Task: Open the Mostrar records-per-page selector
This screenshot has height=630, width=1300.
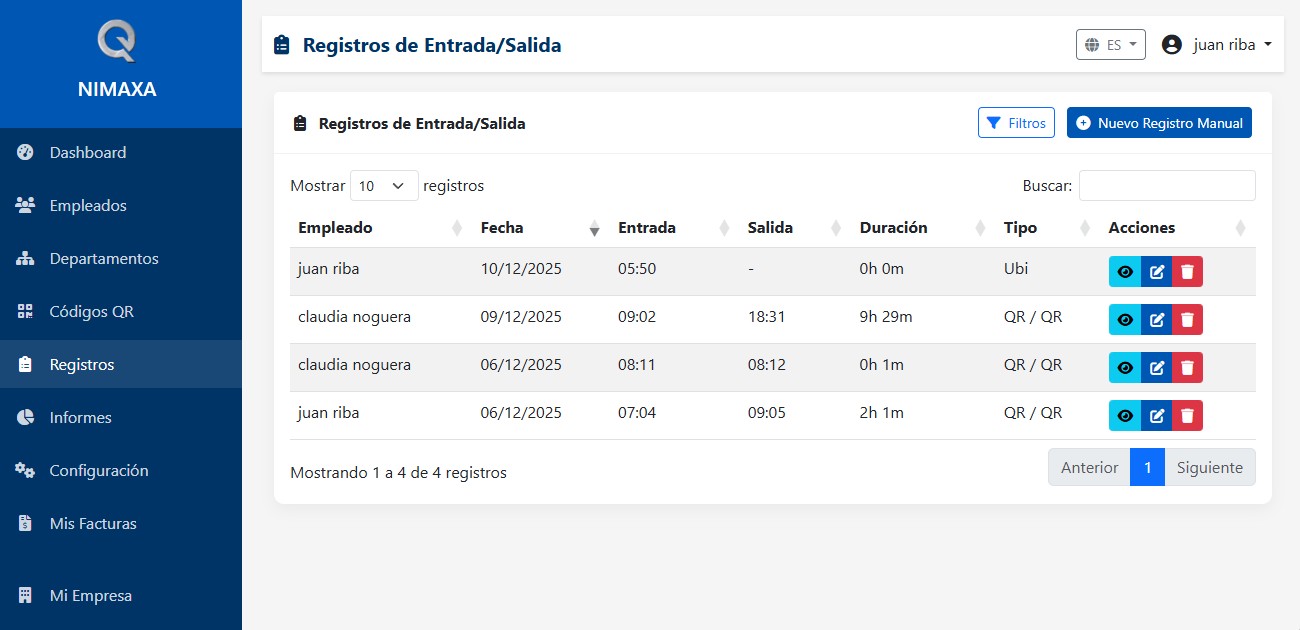Action: [x=383, y=185]
